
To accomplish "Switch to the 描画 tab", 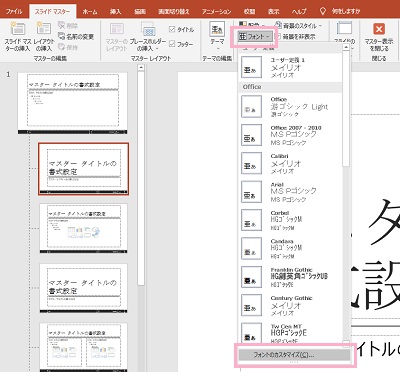I will point(140,11).
